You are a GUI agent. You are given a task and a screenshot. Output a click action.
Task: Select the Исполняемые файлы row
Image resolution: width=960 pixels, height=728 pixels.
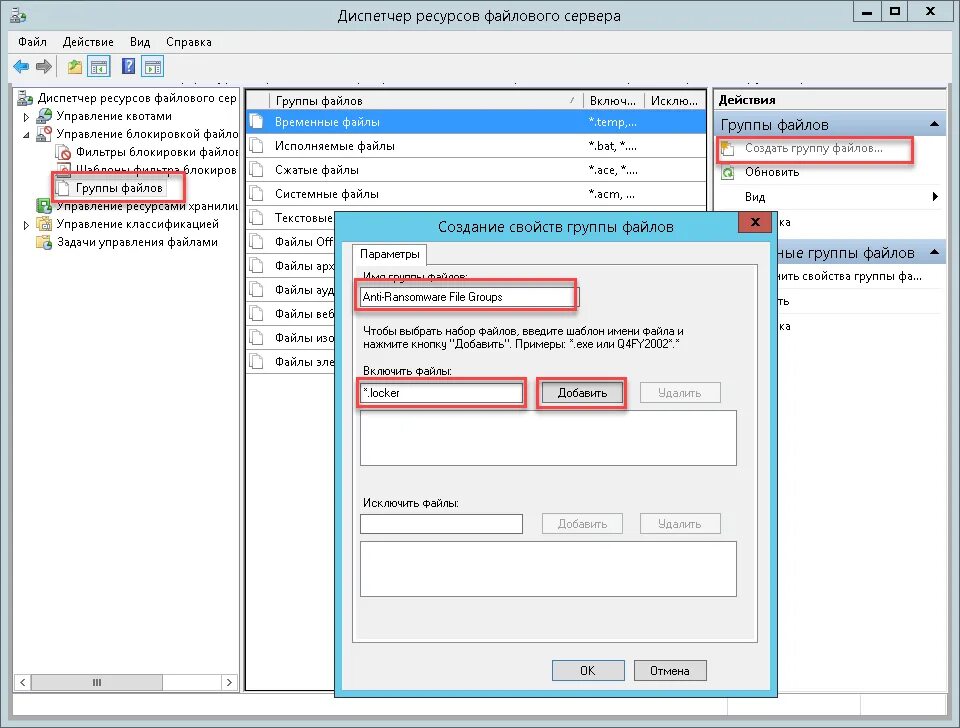coord(476,146)
